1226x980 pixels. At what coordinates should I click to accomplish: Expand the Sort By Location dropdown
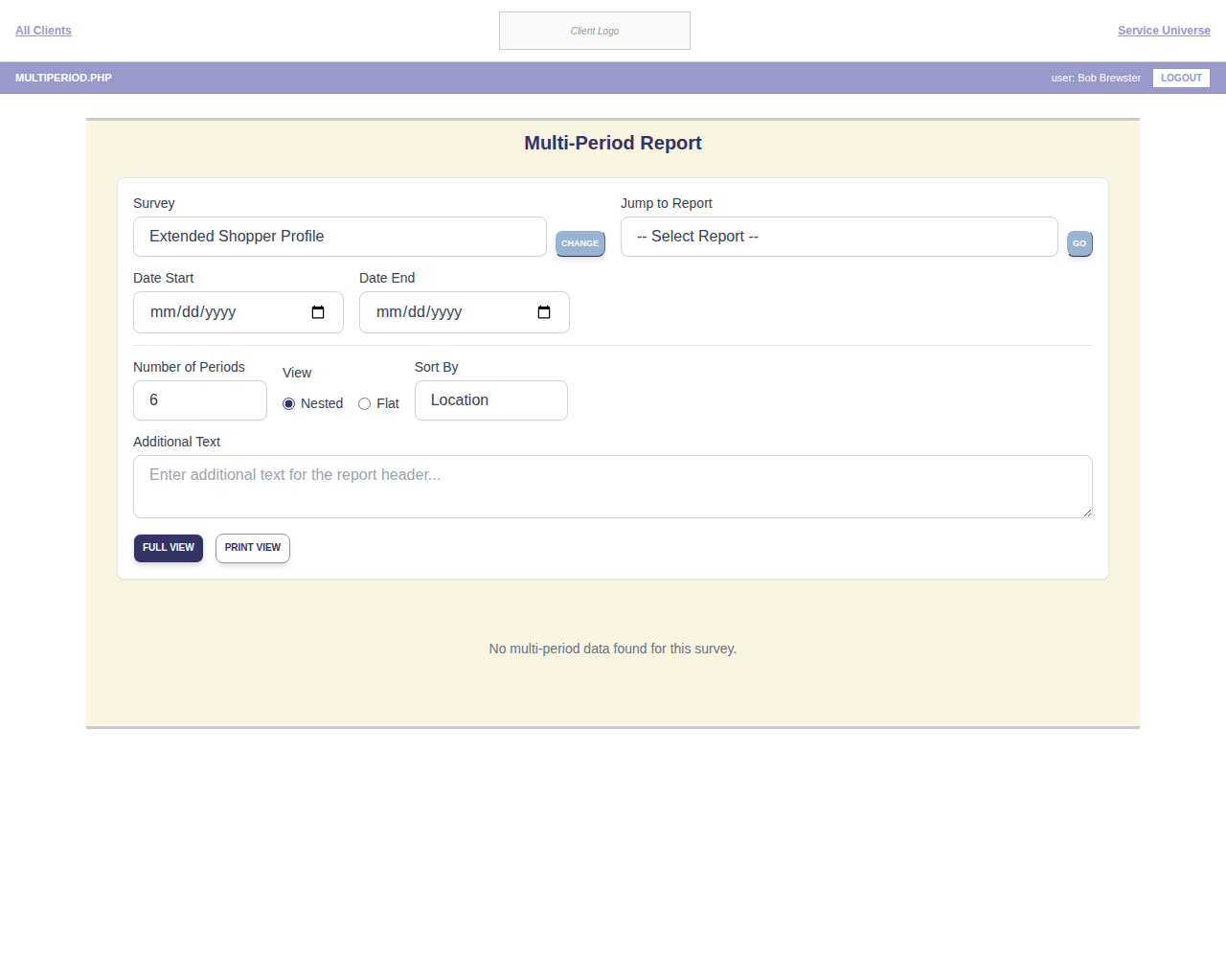pyautogui.click(x=491, y=400)
